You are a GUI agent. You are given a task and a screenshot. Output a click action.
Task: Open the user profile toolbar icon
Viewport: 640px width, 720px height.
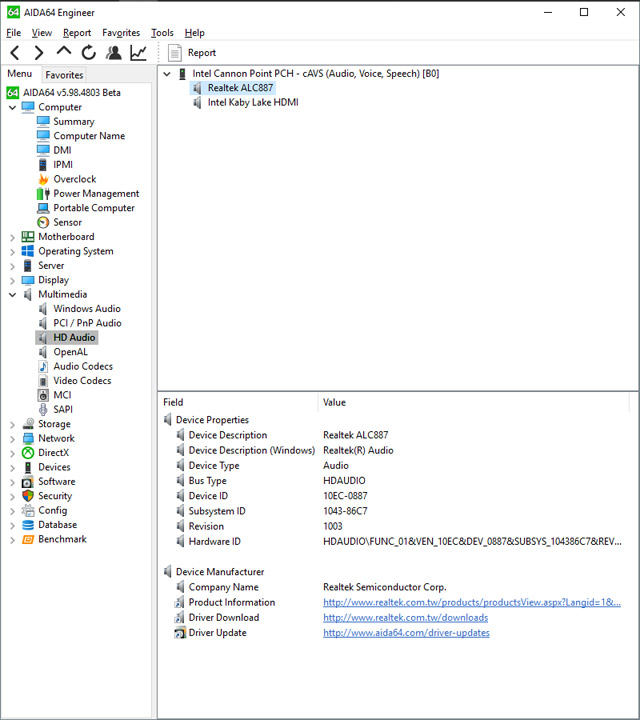pos(113,53)
